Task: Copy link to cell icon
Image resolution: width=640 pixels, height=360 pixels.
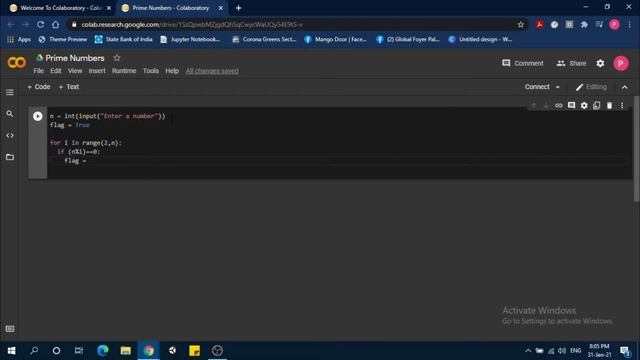Action: (x=559, y=106)
